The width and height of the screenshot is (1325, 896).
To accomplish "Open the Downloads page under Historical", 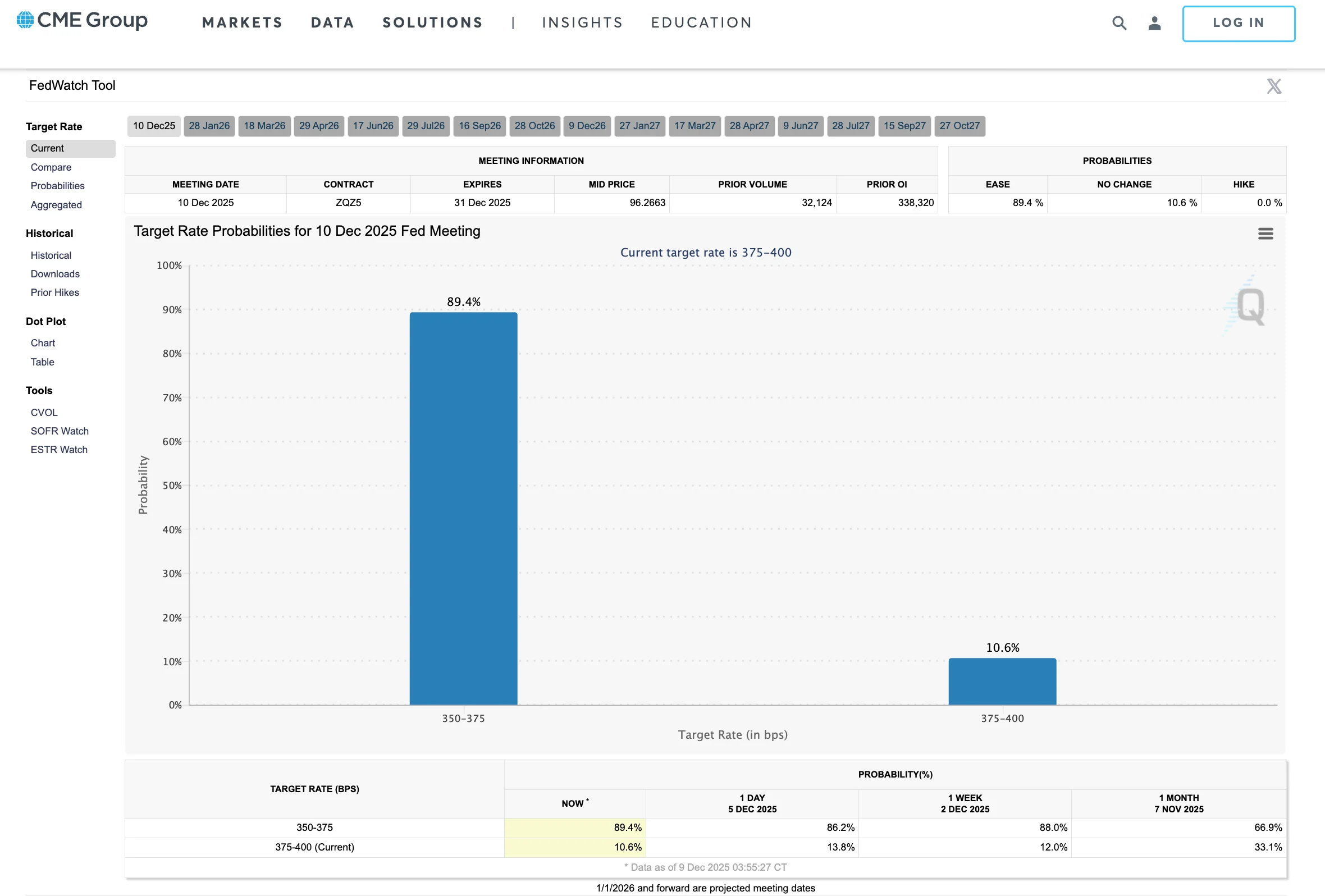I will point(54,273).
